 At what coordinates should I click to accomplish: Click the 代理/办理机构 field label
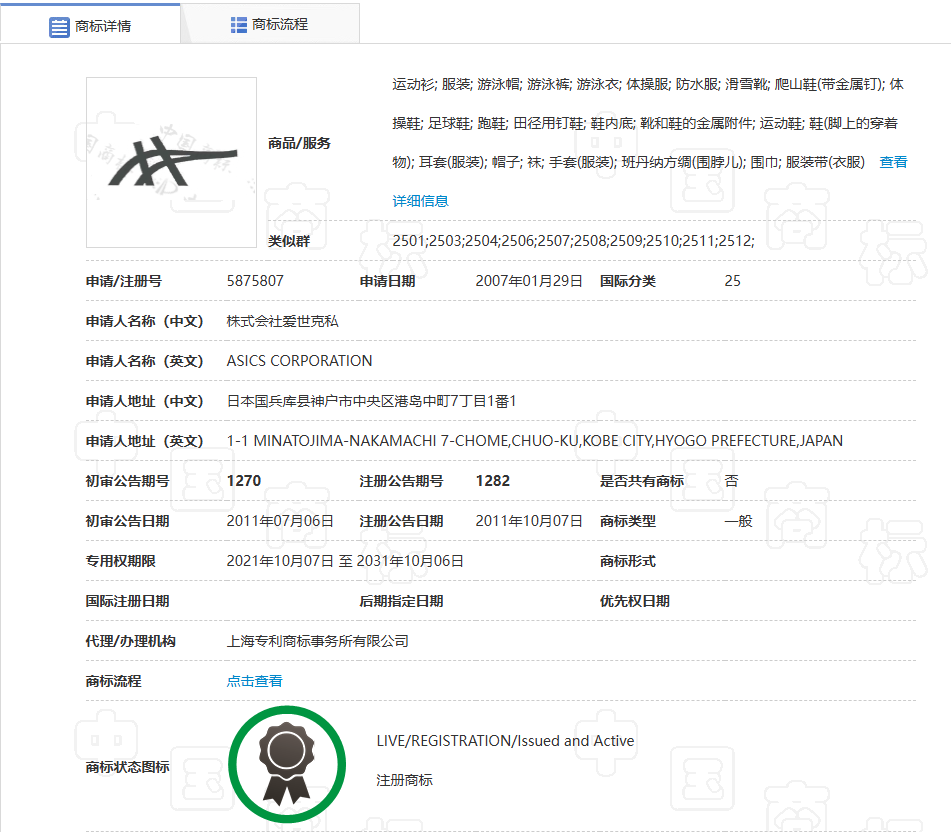click(130, 641)
